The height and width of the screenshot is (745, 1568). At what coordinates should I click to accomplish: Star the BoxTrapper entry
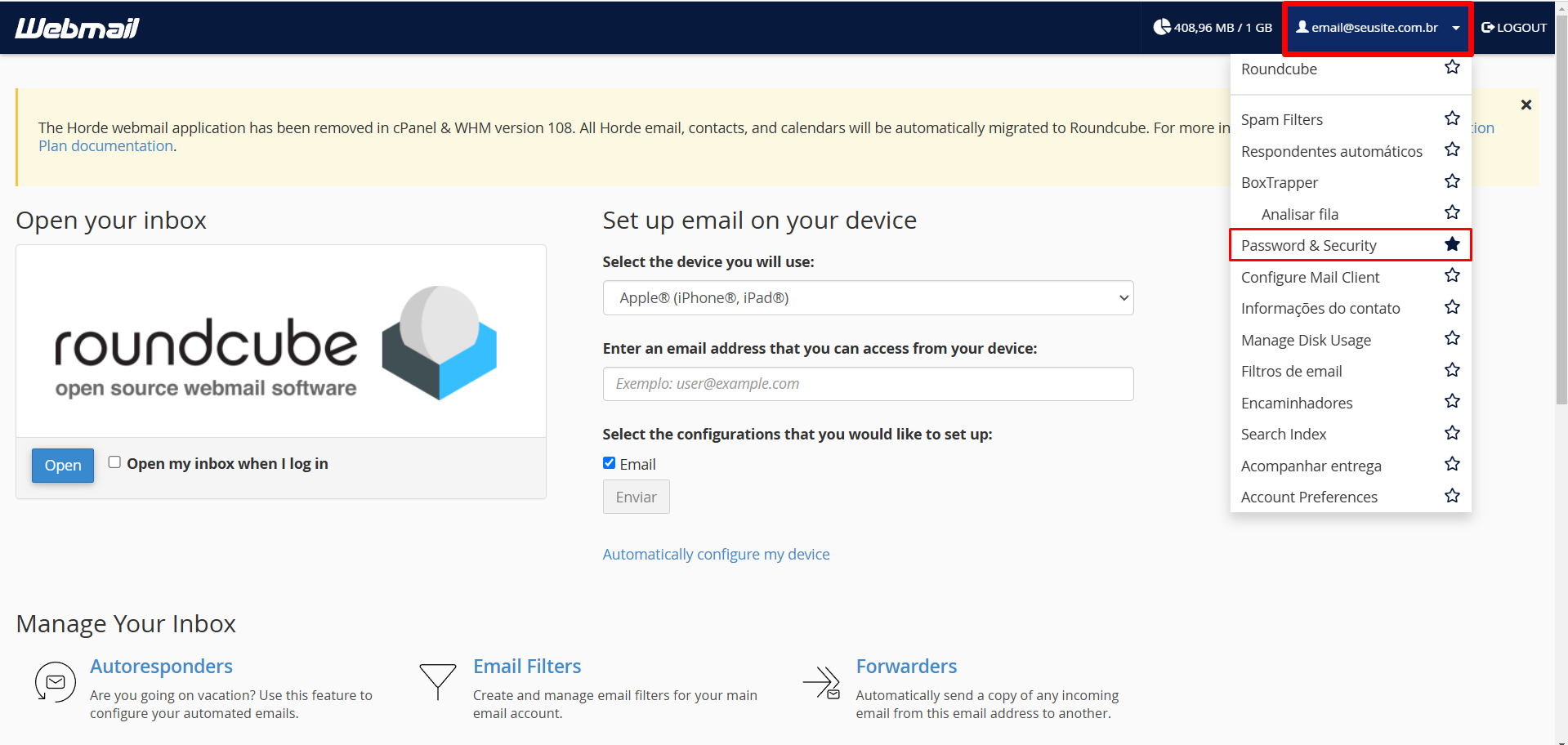(1452, 181)
